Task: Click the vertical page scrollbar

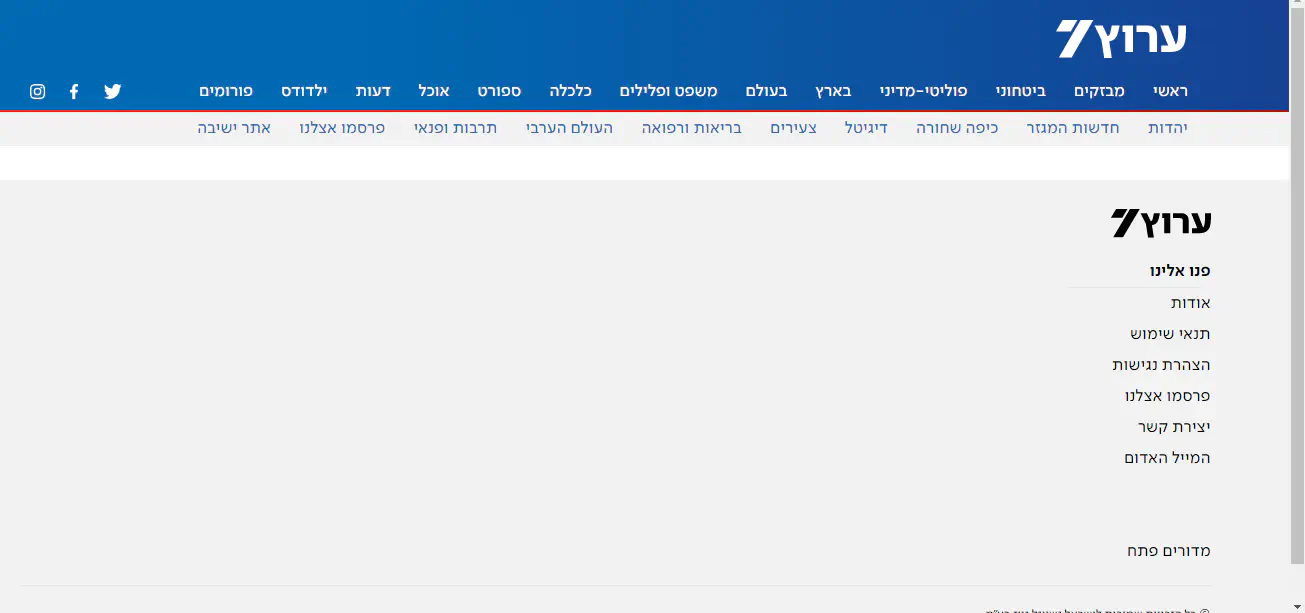Action: tap(1297, 300)
